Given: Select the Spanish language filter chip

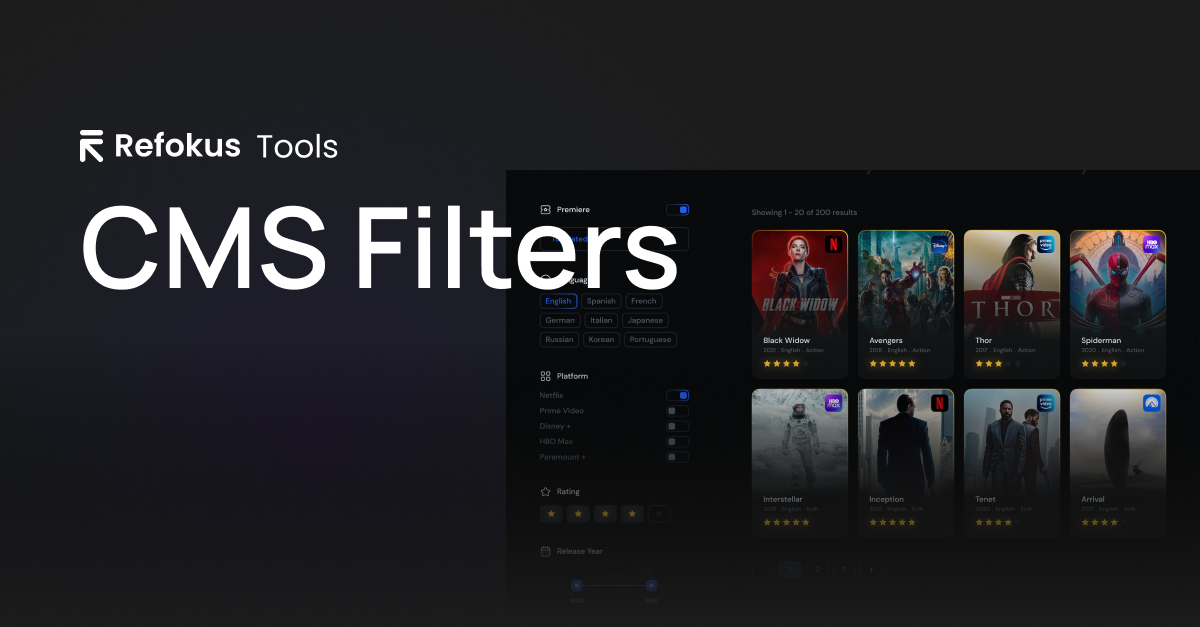Looking at the screenshot, I should [601, 301].
